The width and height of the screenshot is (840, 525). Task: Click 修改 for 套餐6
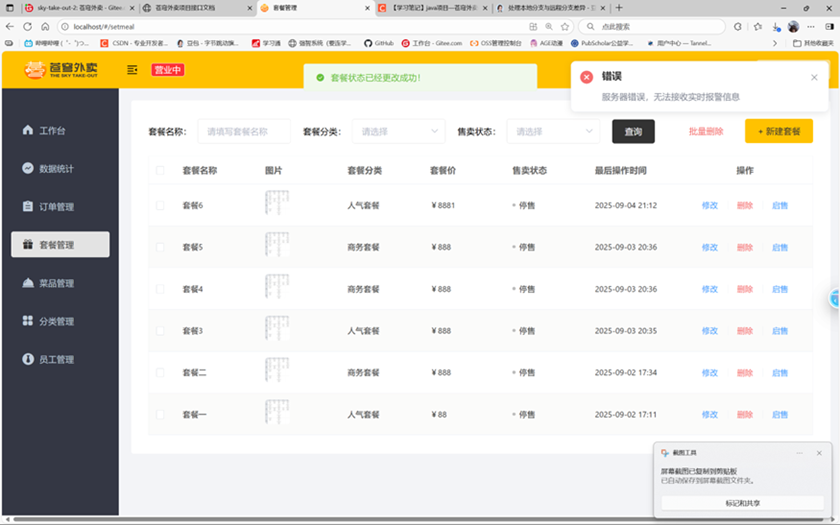coord(710,205)
